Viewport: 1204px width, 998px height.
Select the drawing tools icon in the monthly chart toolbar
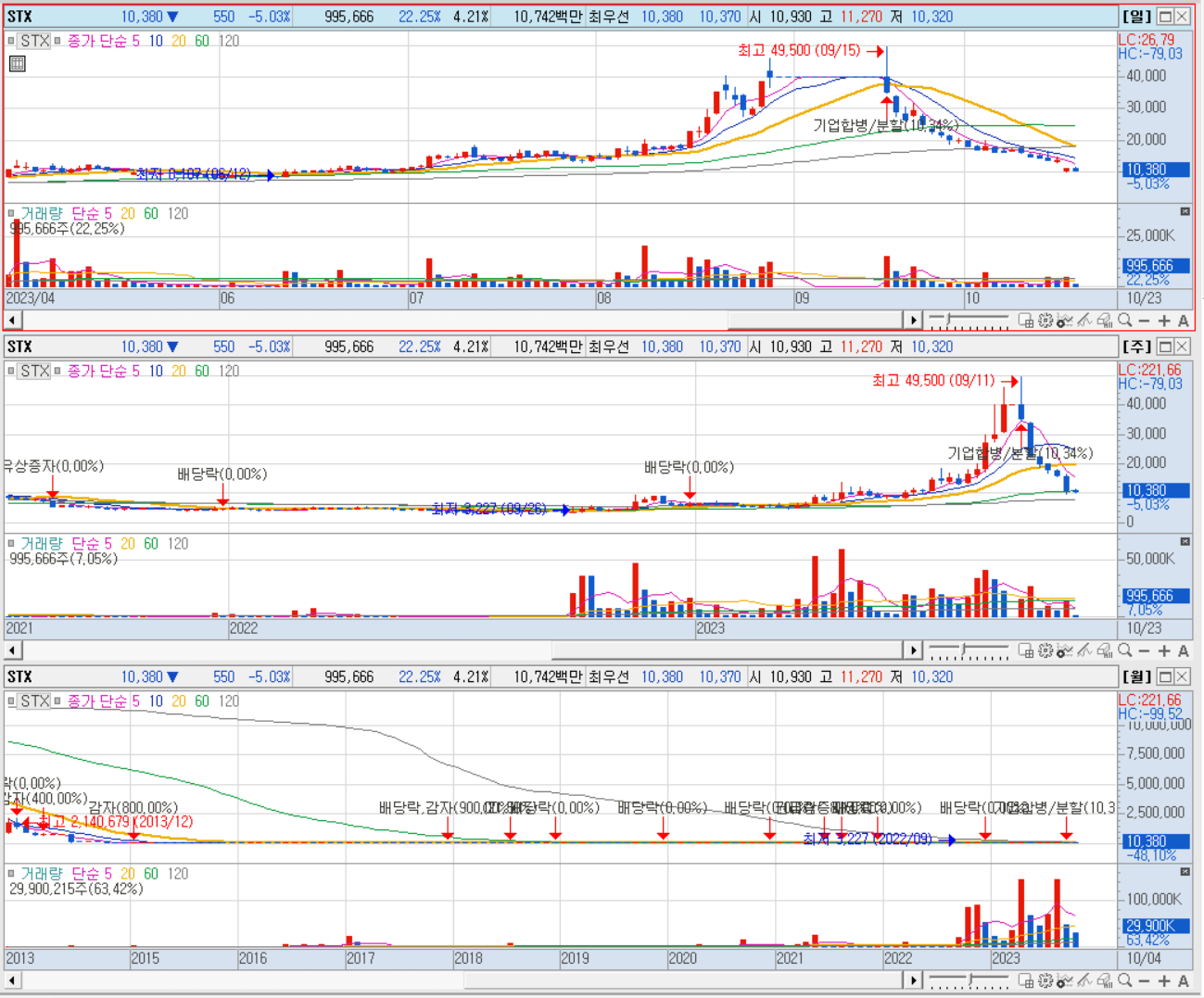(1084, 980)
